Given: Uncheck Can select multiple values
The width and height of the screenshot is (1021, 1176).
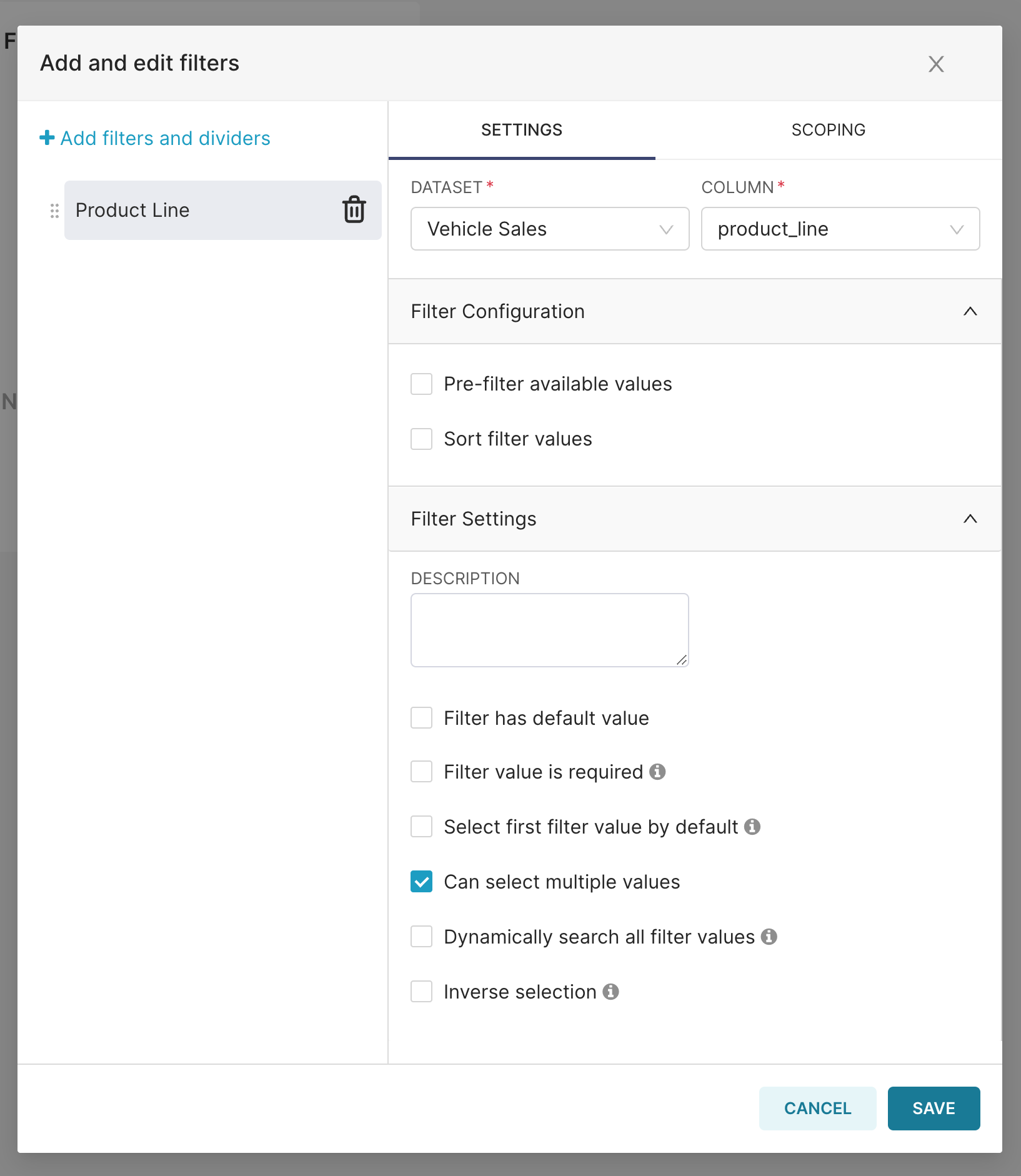Looking at the screenshot, I should click(x=421, y=882).
